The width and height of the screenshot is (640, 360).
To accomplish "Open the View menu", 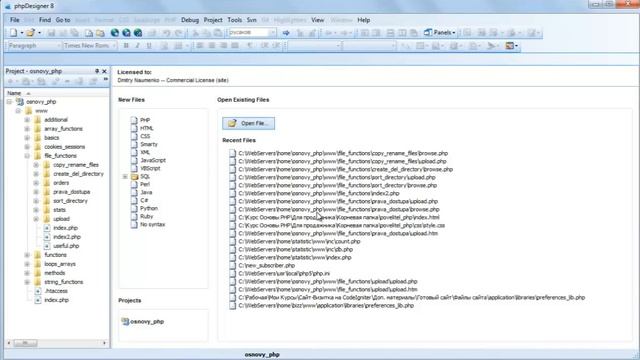I will [x=318, y=20].
